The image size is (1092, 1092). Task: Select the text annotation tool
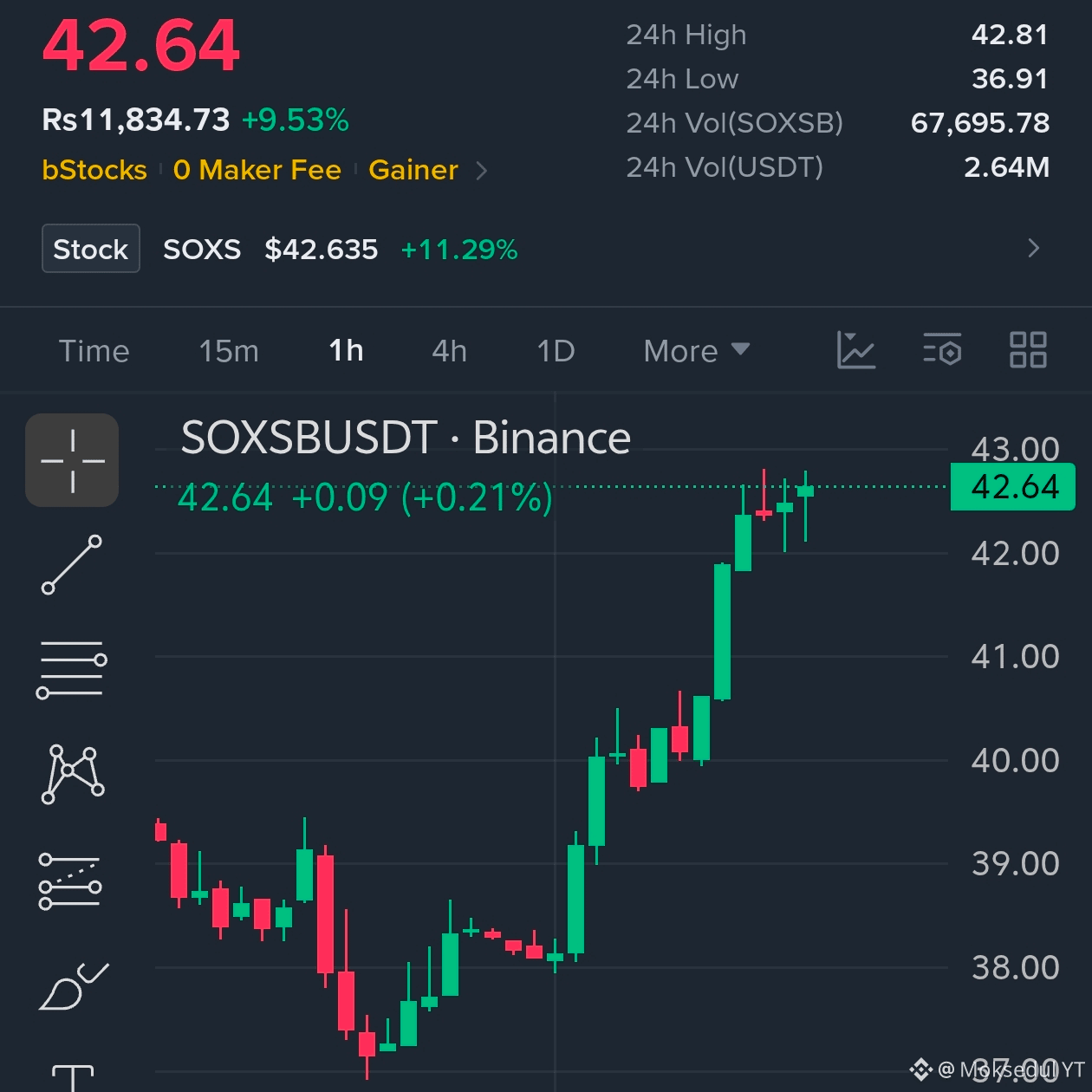click(x=73, y=1078)
